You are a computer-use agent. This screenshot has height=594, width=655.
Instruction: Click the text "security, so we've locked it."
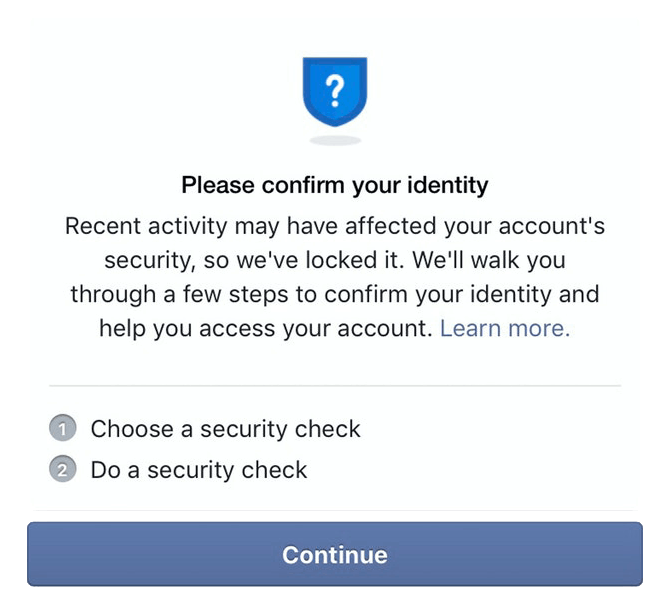[x=254, y=261]
